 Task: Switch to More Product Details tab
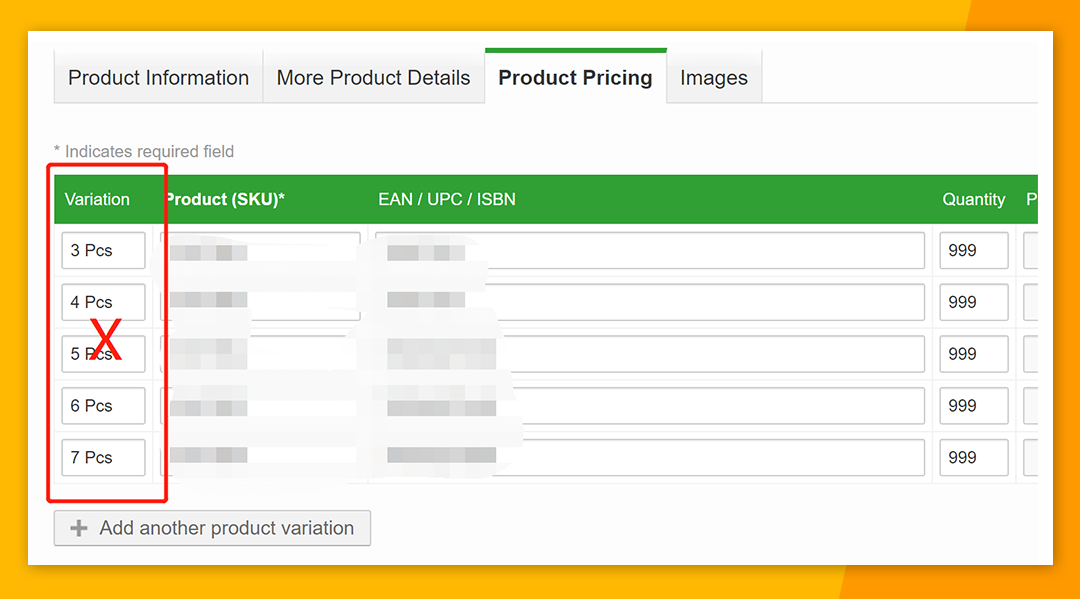point(373,78)
